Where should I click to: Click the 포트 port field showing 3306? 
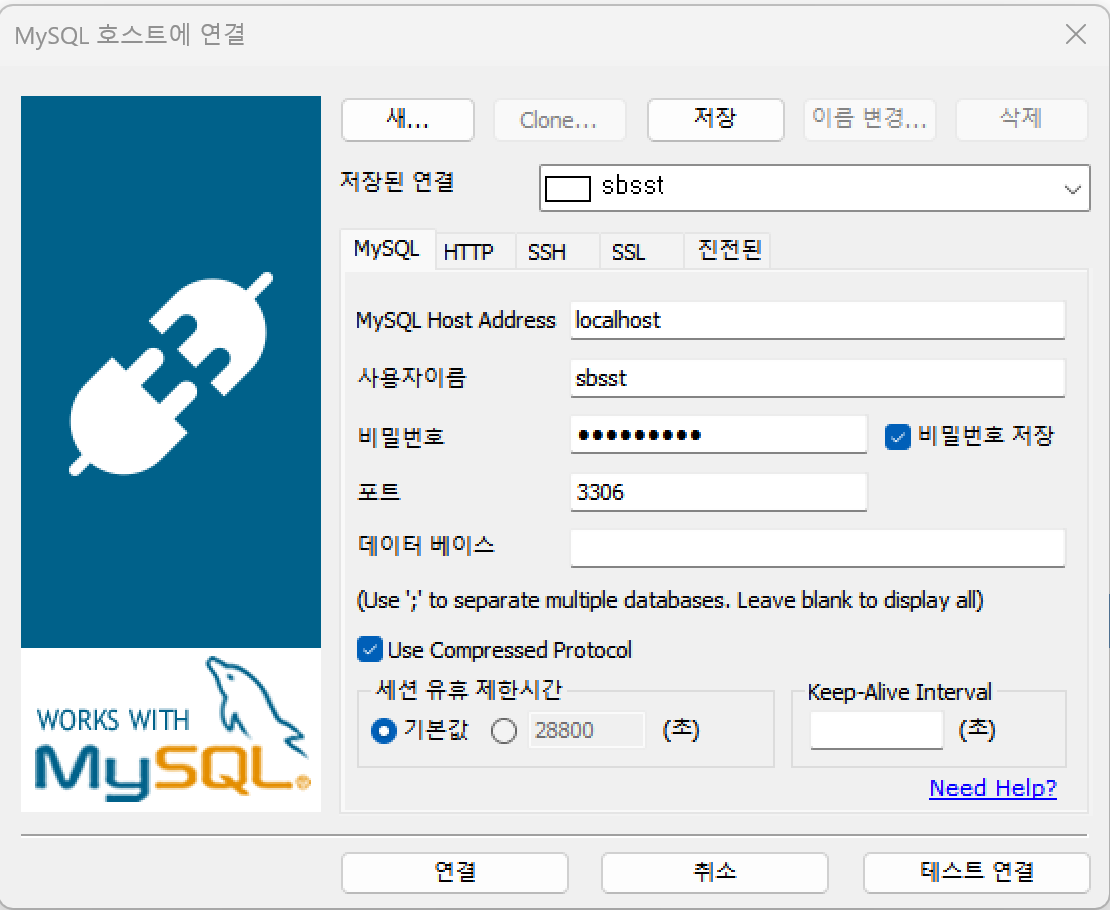[x=719, y=492]
